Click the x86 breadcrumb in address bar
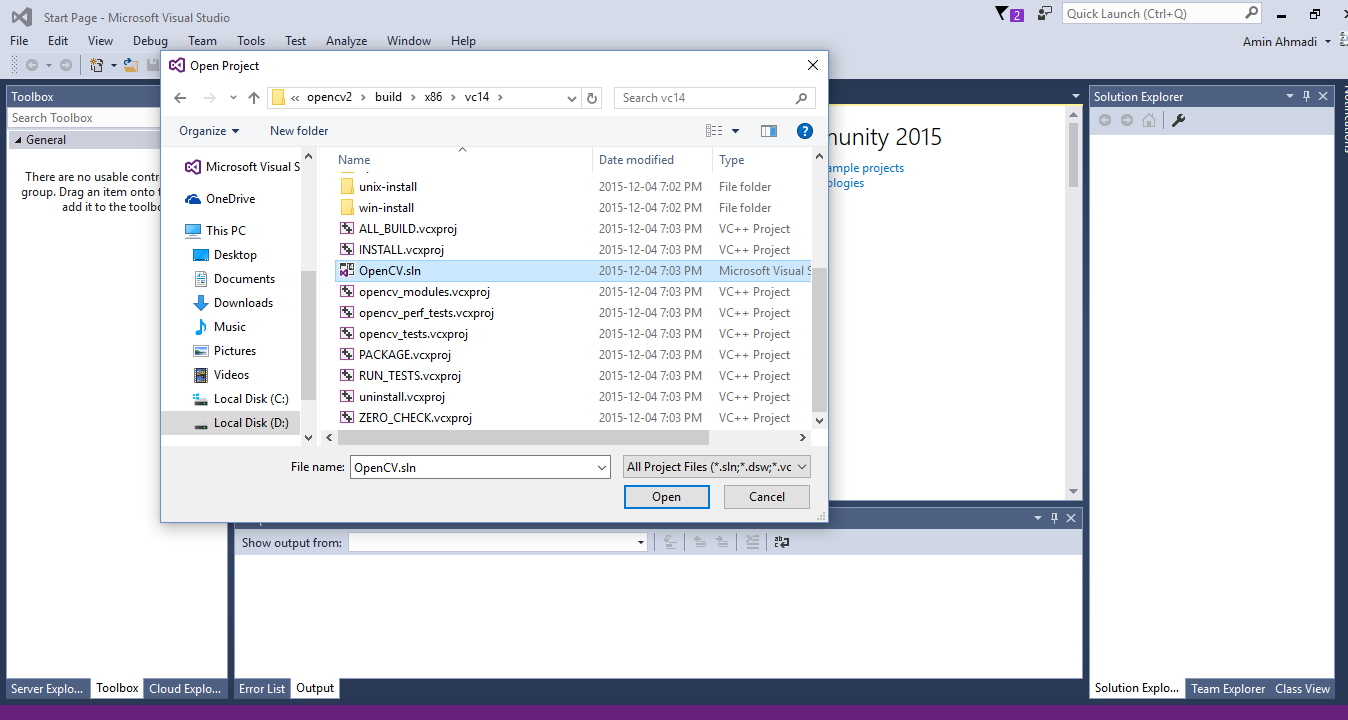This screenshot has height=720, width=1348. [433, 98]
